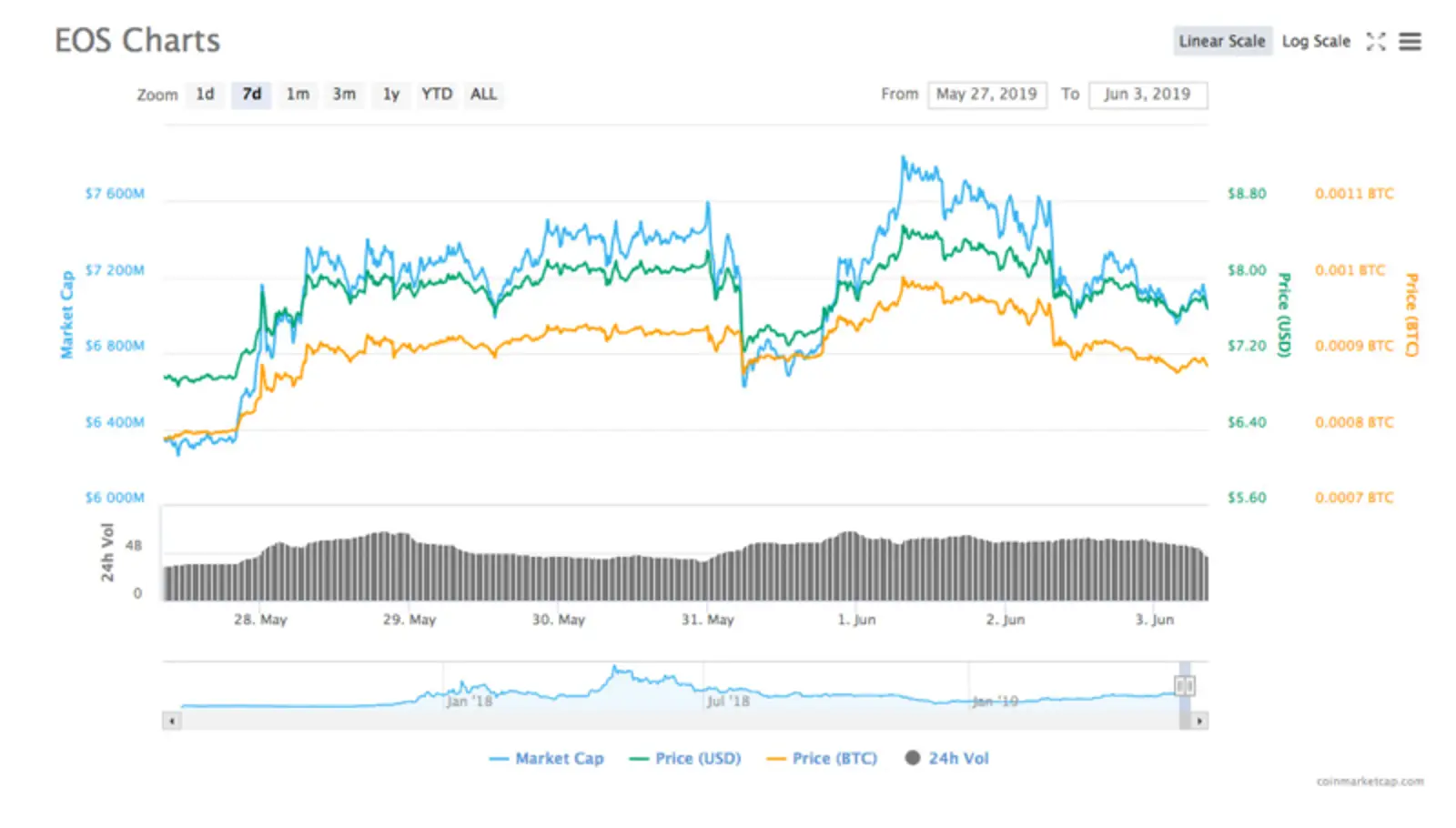Screen dimensions: 1456x828
Task: Show ALL time range
Action: coord(483,94)
